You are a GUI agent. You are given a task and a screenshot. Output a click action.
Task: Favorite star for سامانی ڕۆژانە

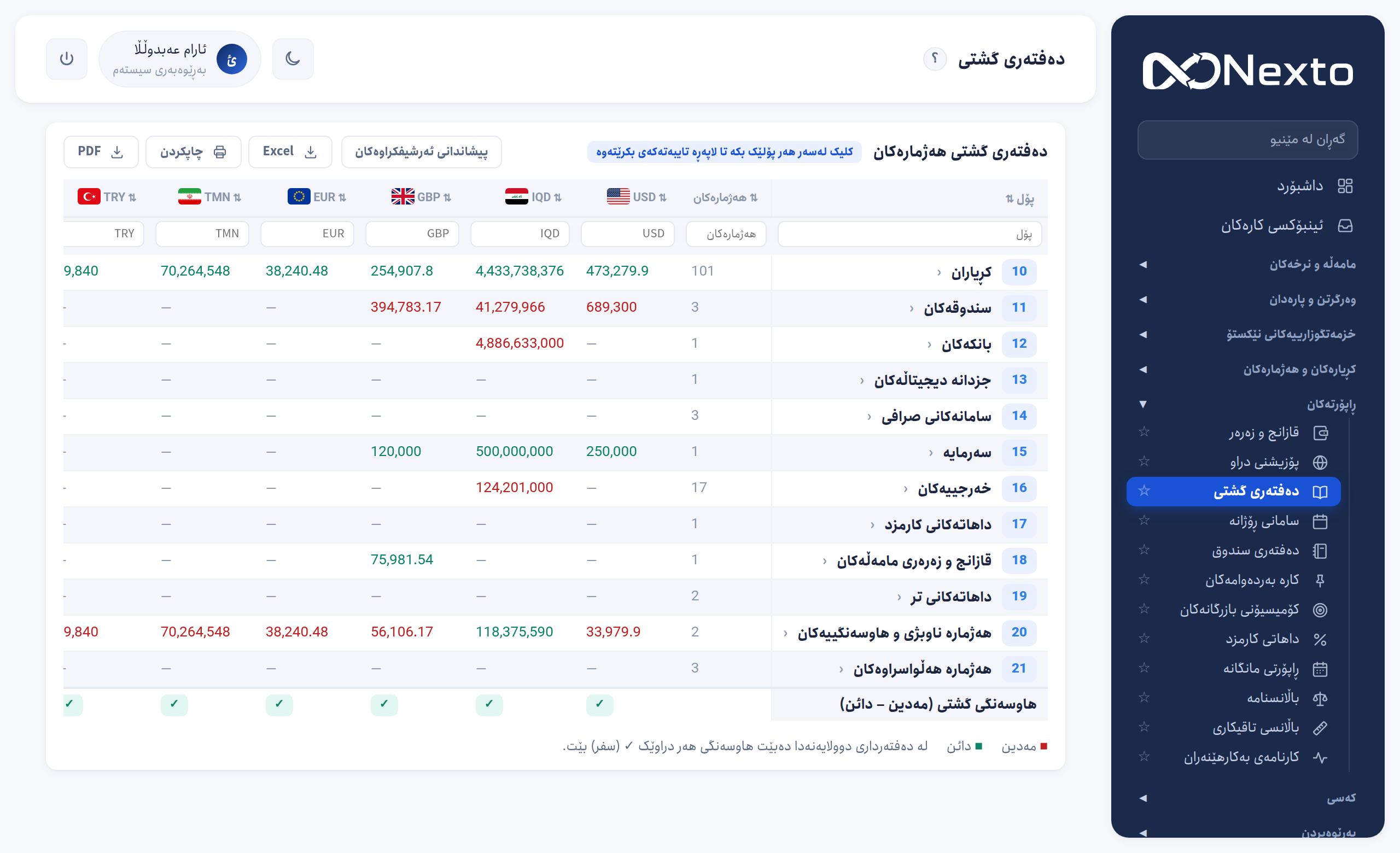pos(1144,520)
